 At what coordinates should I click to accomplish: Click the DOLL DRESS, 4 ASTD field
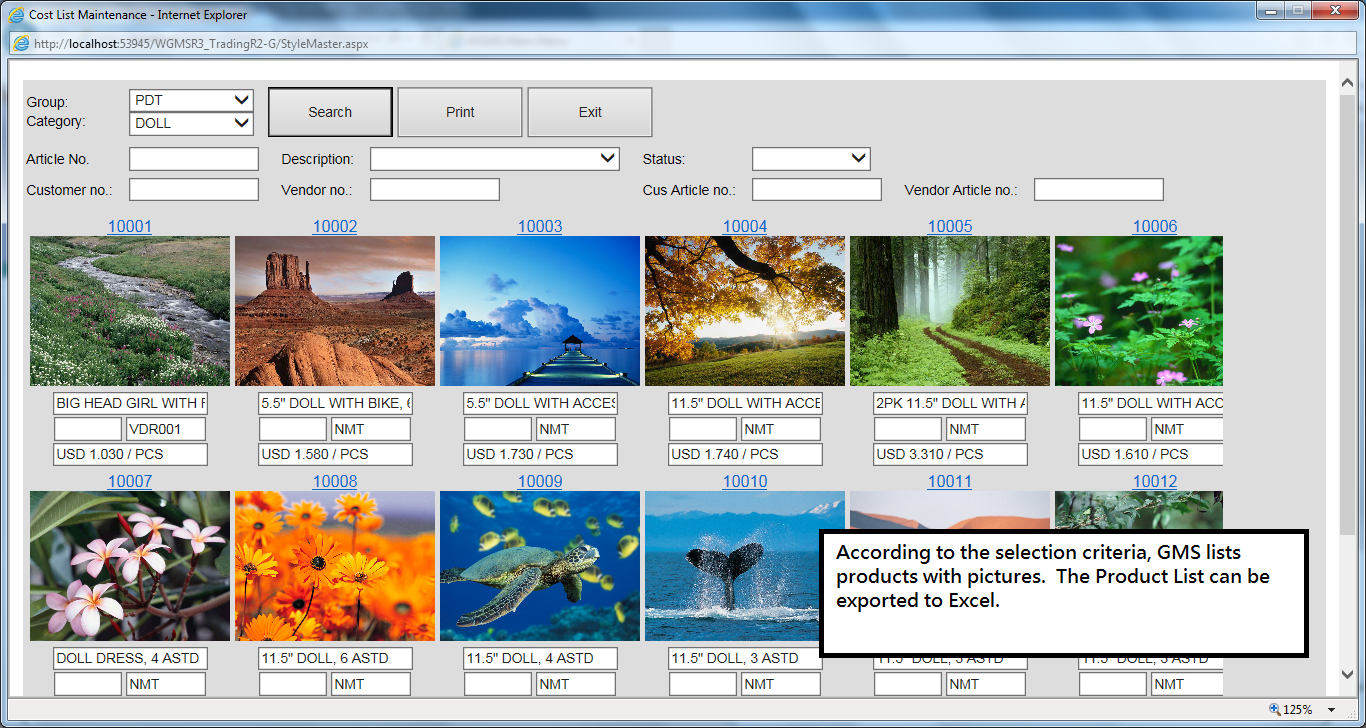coord(131,658)
